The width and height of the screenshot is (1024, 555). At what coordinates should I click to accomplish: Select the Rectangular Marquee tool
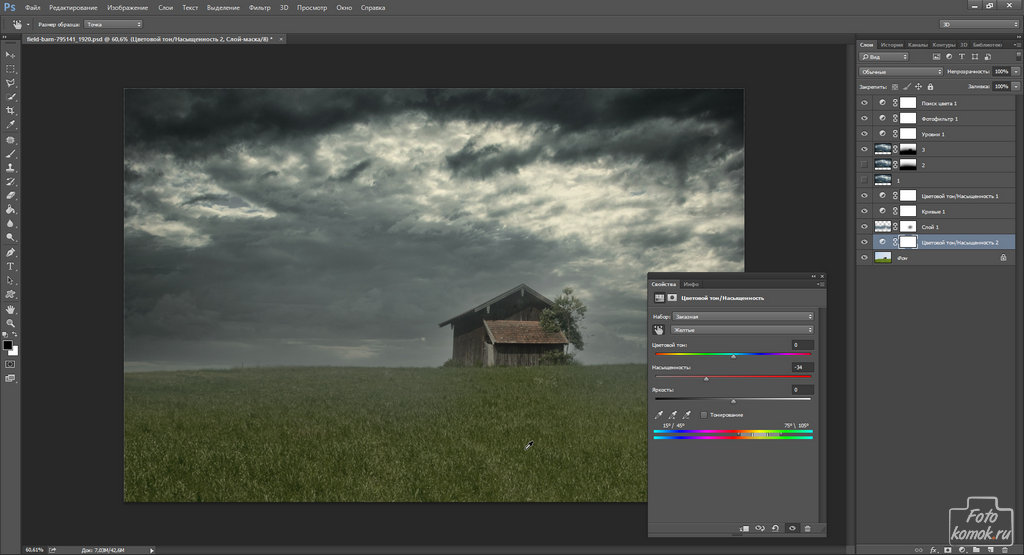[x=10, y=69]
